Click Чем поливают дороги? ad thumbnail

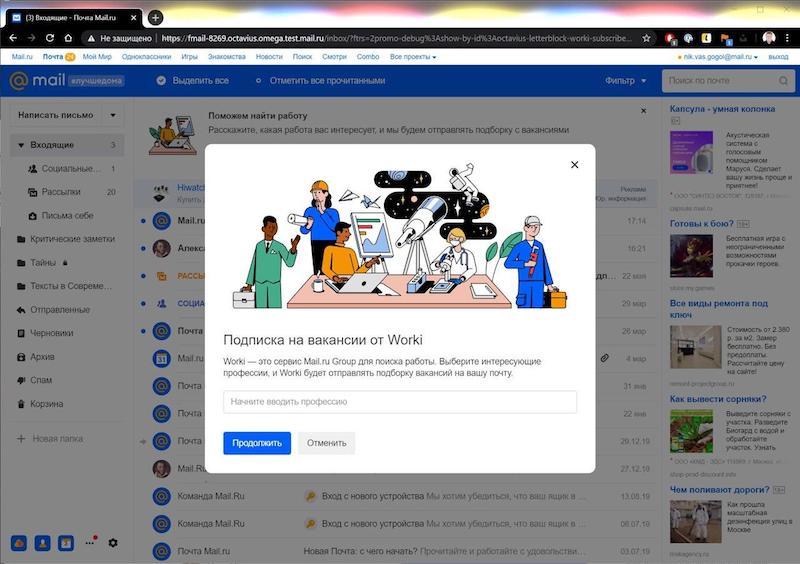point(695,521)
